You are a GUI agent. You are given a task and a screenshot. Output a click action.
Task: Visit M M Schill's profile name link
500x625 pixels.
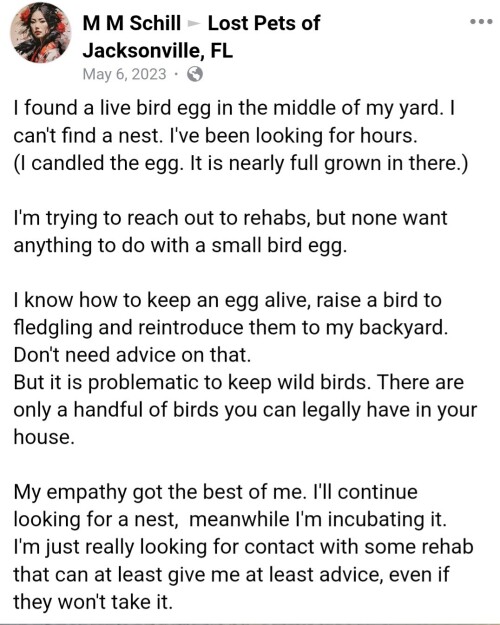132,23
